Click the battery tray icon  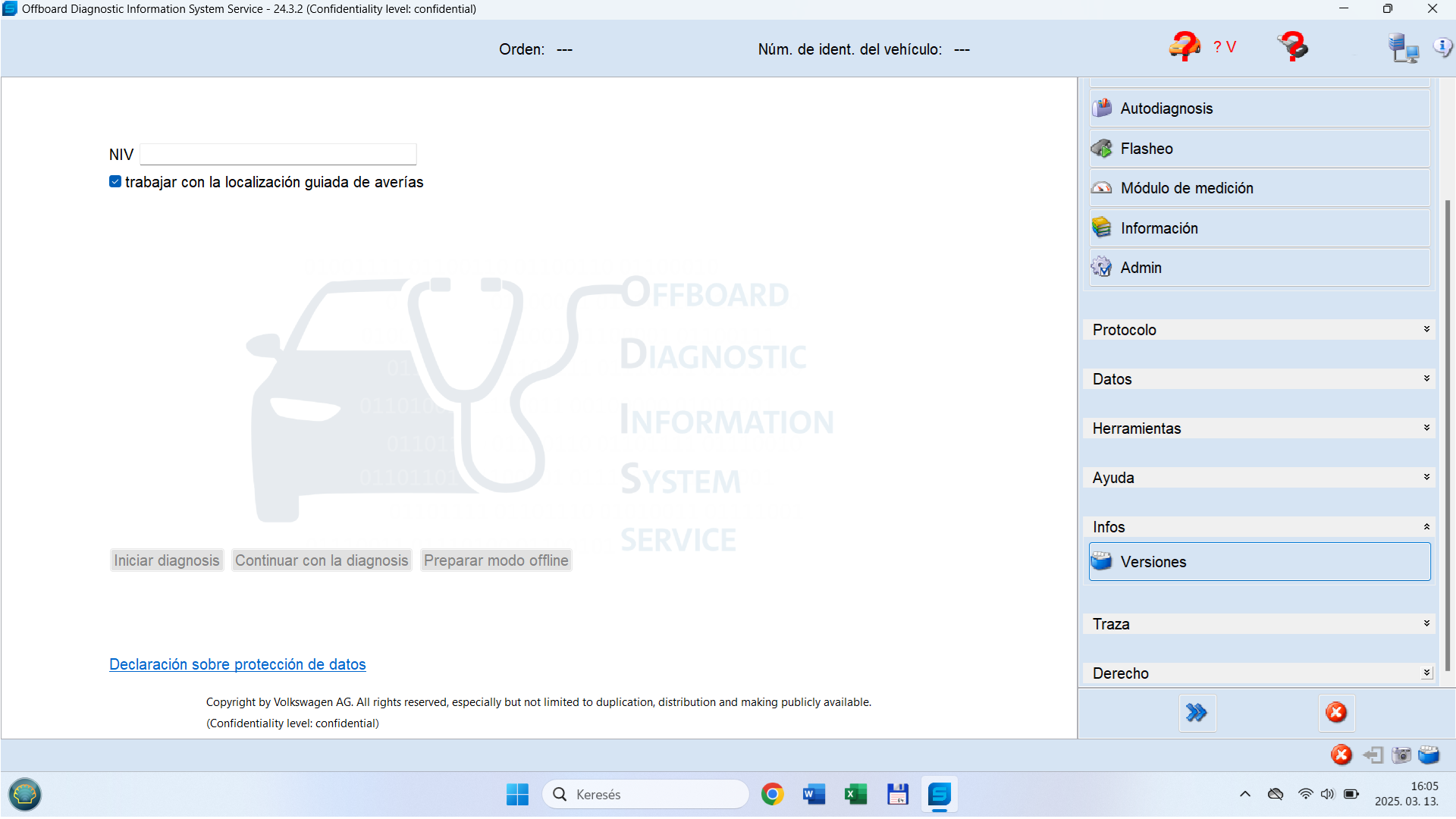pyautogui.click(x=1351, y=795)
